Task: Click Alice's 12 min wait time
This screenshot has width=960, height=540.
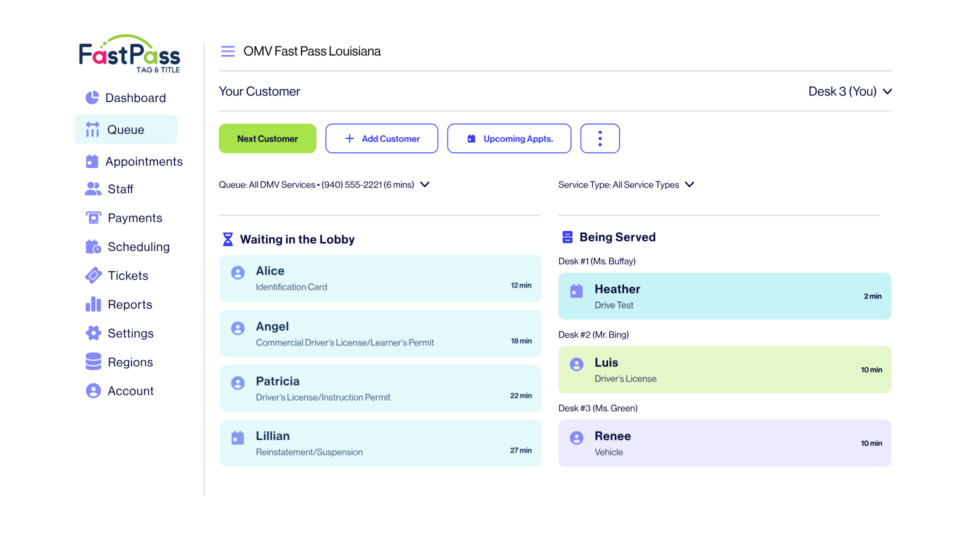Action: click(x=521, y=285)
